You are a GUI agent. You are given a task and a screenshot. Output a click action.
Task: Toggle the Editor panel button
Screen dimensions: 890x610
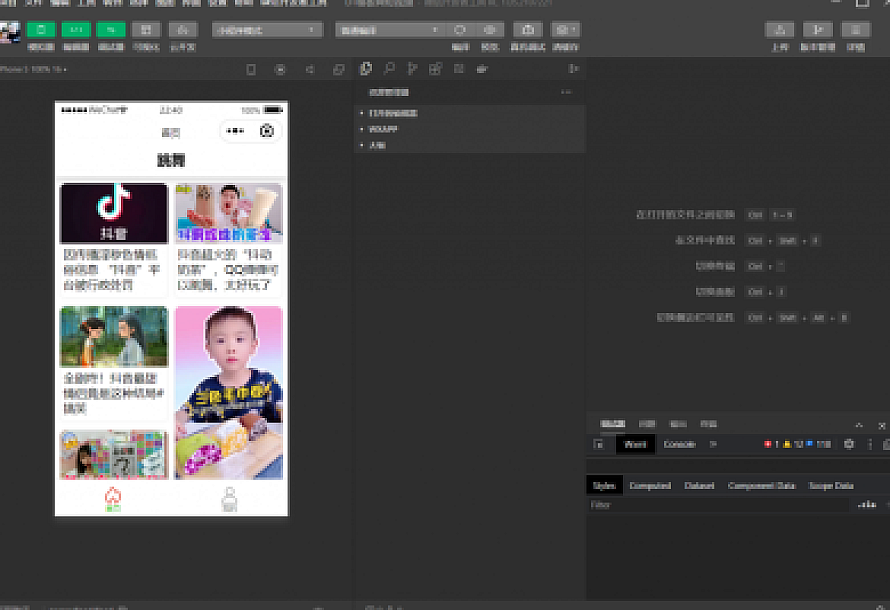coord(76,30)
